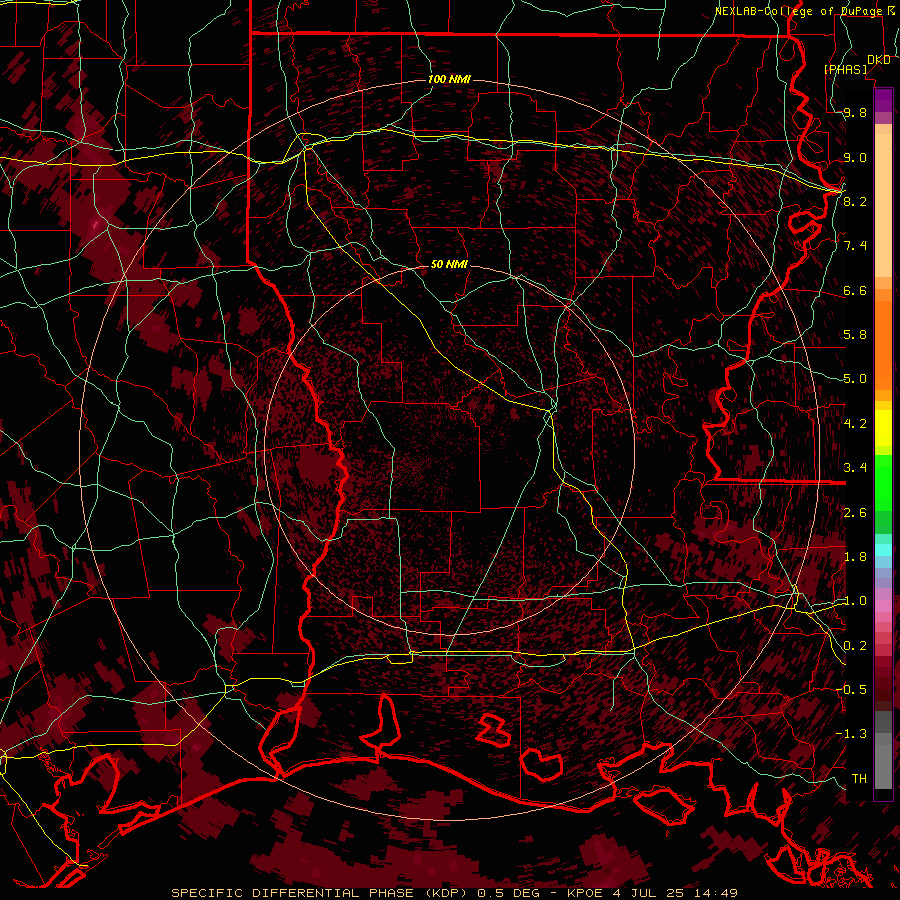The image size is (900, 900).
Task: Click the -0.5 scale value
Action: tap(851, 690)
